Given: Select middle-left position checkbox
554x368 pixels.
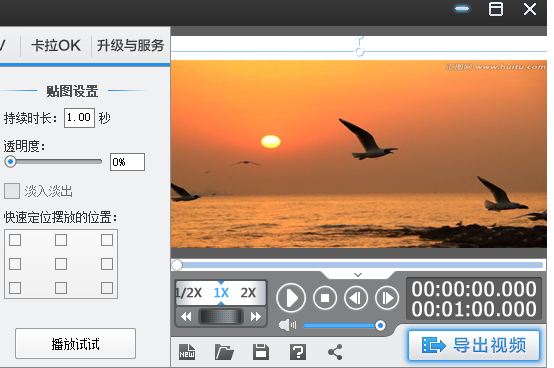Looking at the screenshot, I should click(x=15, y=264).
